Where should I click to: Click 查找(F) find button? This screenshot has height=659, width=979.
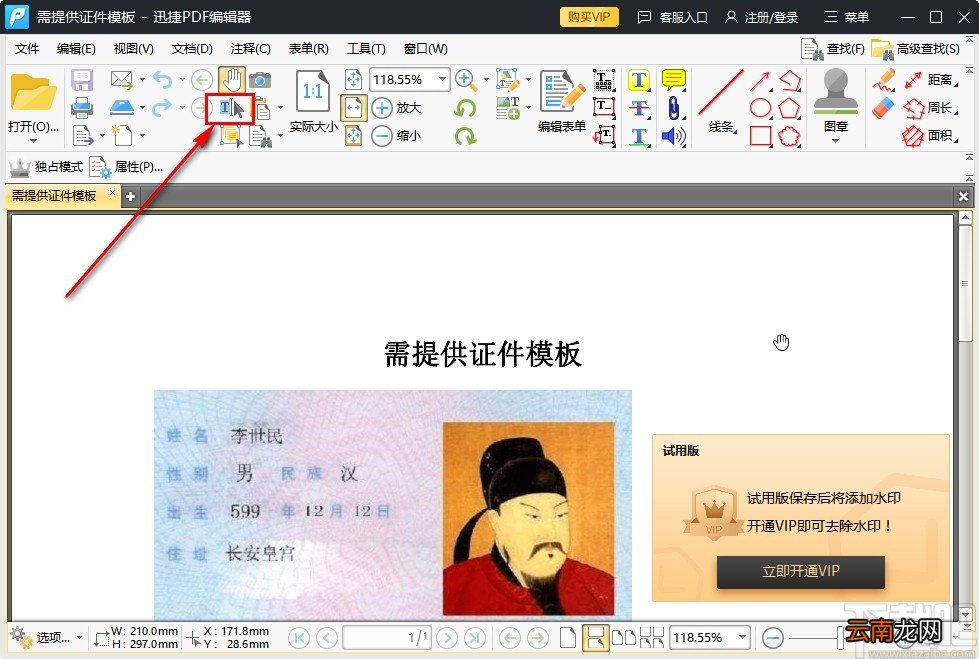tap(833, 49)
